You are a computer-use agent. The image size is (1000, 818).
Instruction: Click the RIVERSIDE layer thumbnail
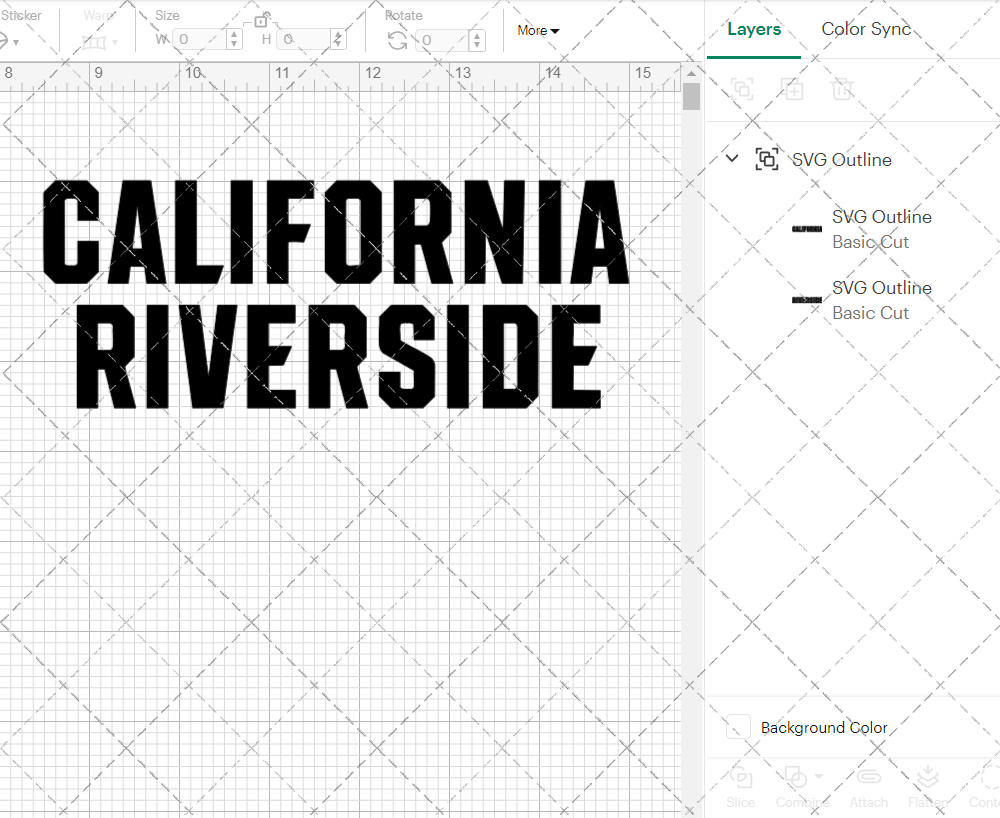(x=806, y=299)
